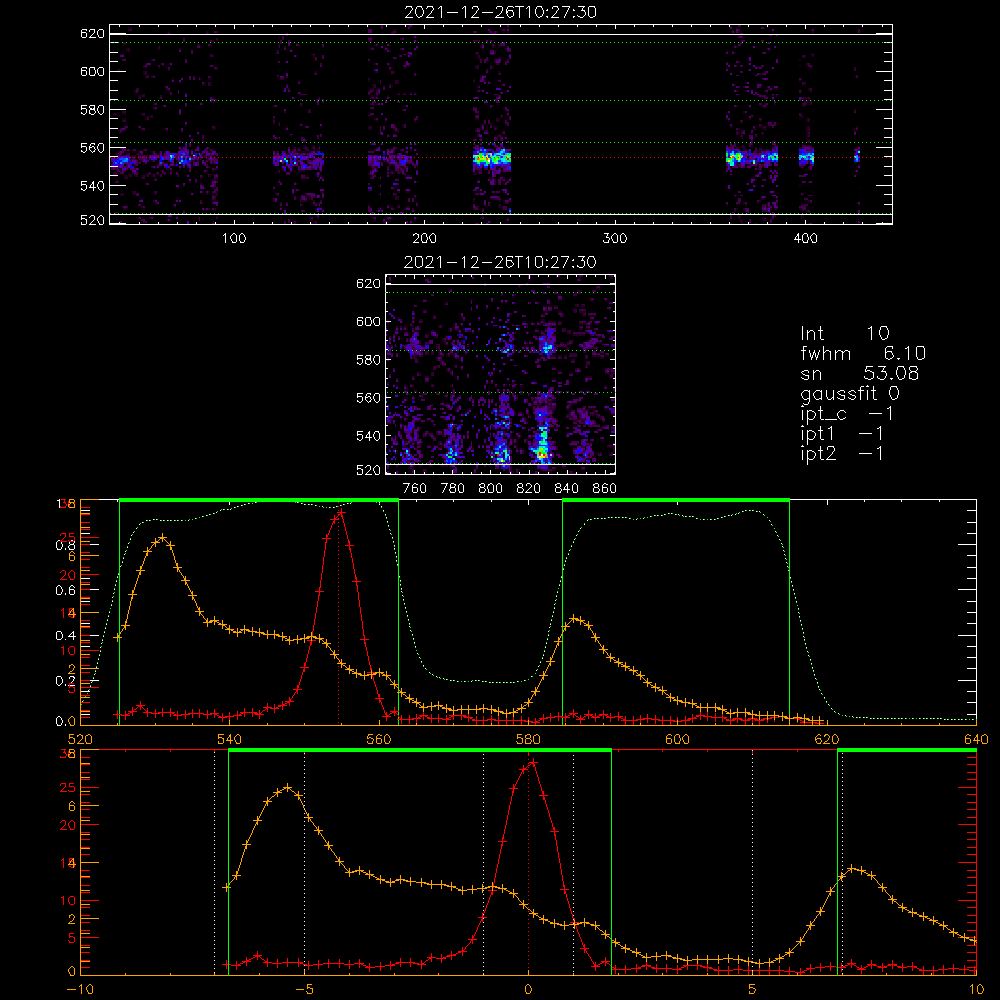Click x-axis label 0 of the bottom profile plot
This screenshot has width=1000, height=1000.
point(528,990)
